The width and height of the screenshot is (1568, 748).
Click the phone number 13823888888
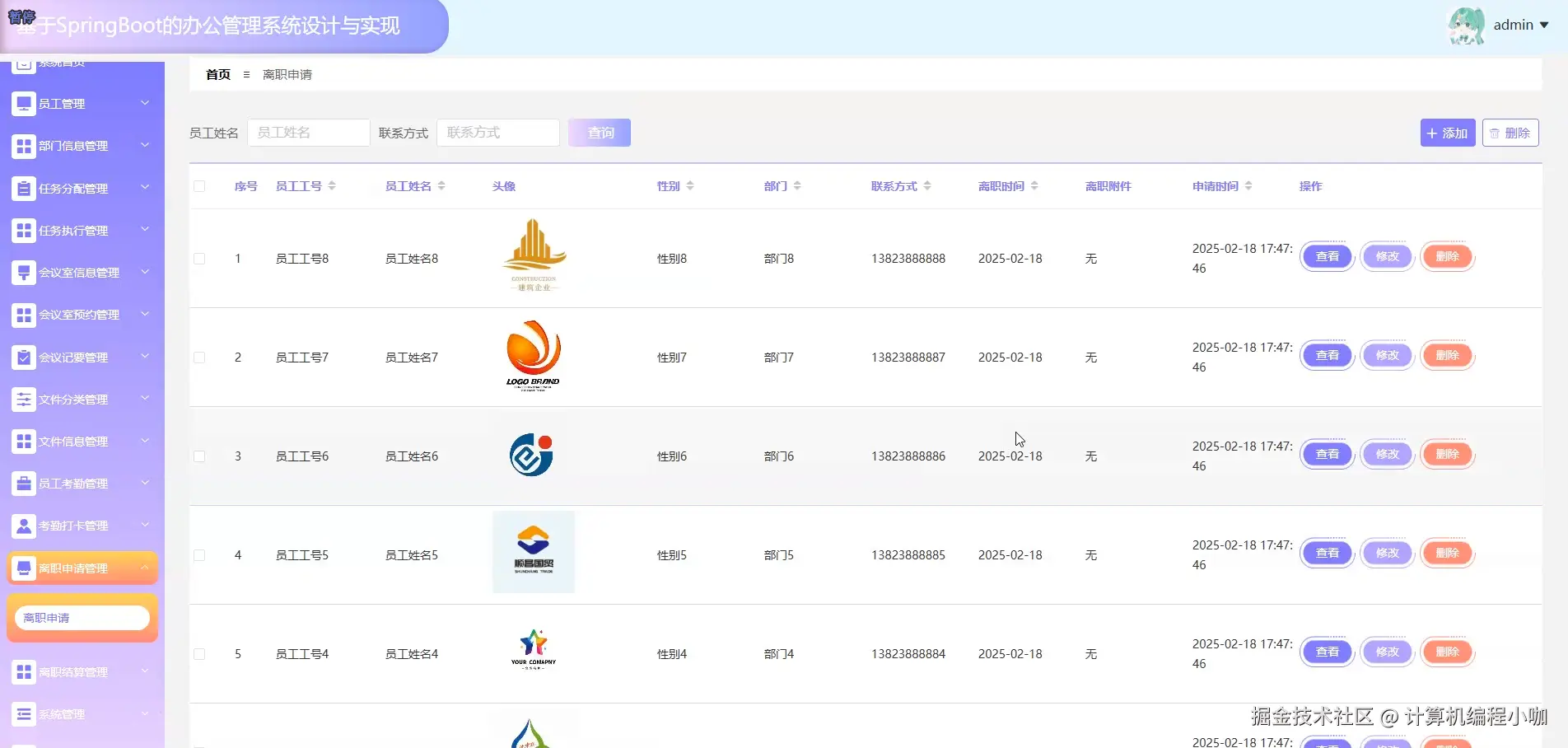(908, 259)
